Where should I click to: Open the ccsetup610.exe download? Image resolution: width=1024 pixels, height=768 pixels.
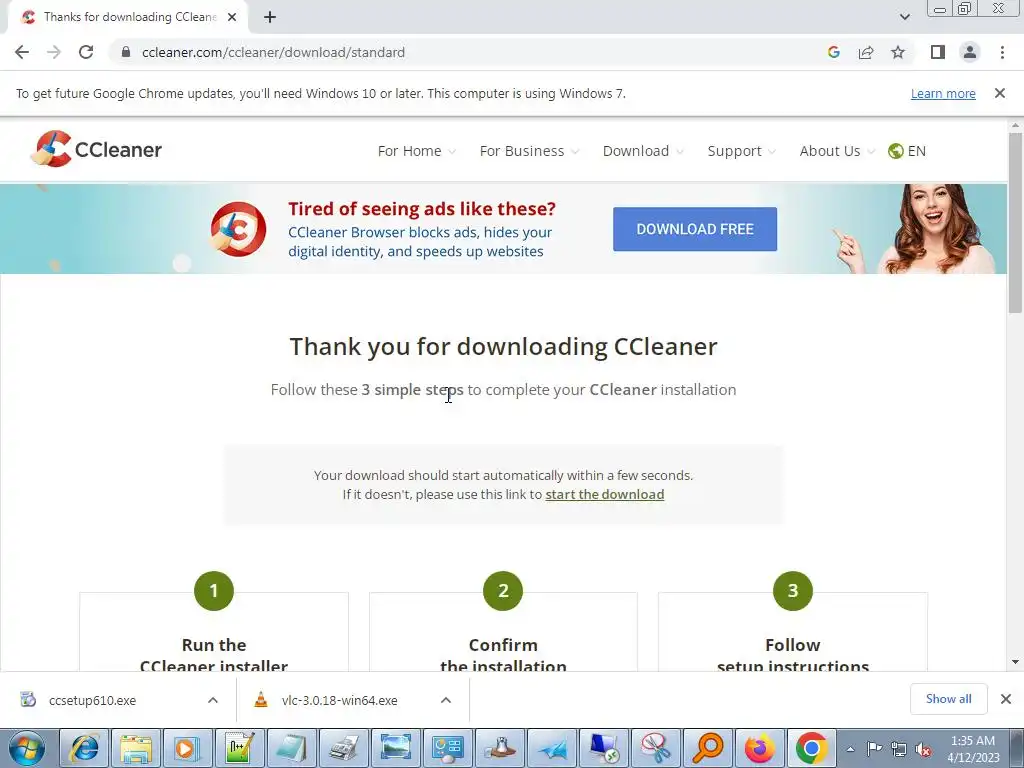click(x=91, y=700)
